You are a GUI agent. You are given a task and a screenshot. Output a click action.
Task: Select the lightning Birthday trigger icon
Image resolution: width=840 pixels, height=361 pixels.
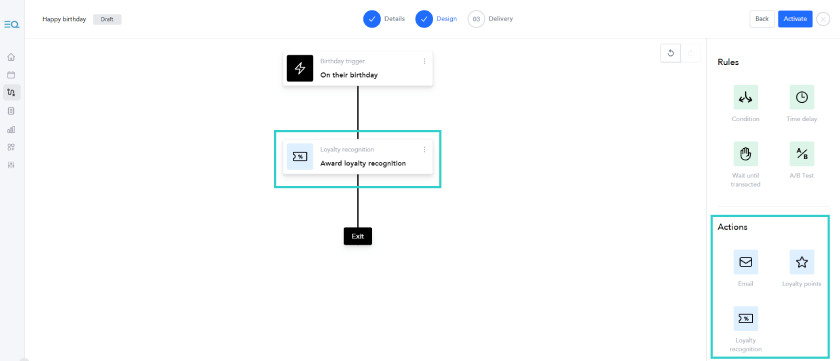(300, 69)
